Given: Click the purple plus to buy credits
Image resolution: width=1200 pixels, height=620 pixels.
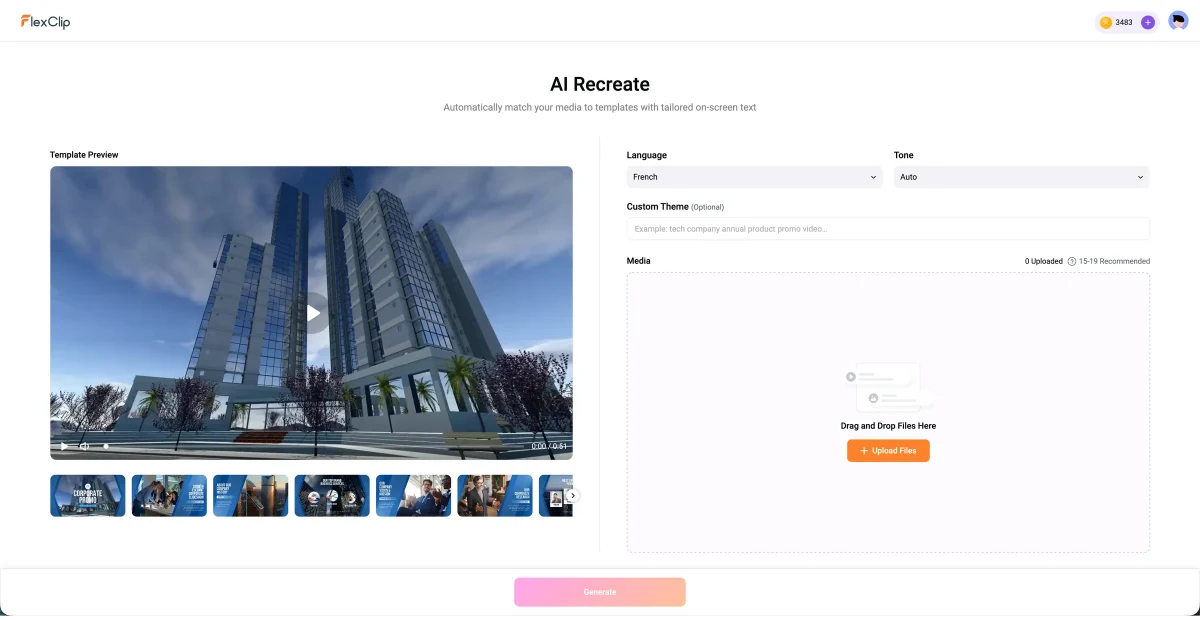Looking at the screenshot, I should pos(1146,21).
